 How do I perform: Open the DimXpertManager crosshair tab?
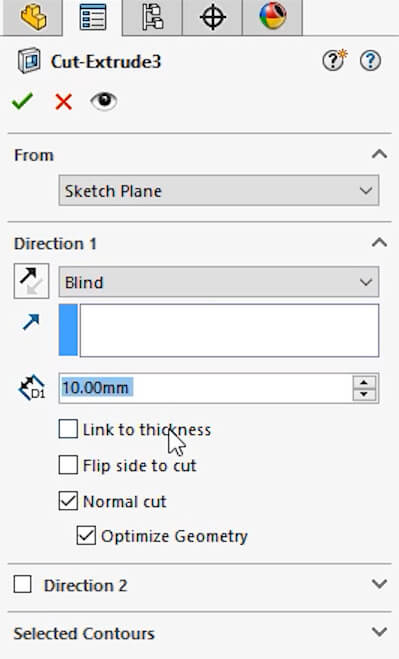pyautogui.click(x=212, y=17)
